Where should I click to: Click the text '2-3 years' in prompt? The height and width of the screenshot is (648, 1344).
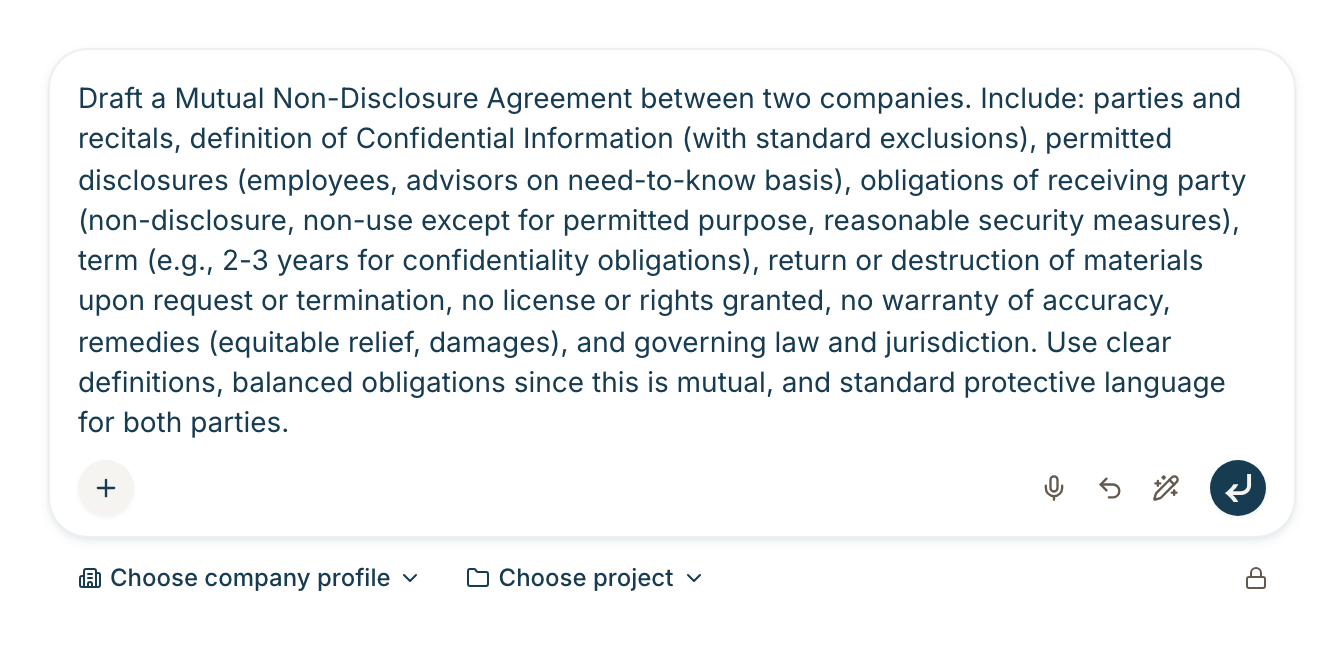[x=286, y=261]
